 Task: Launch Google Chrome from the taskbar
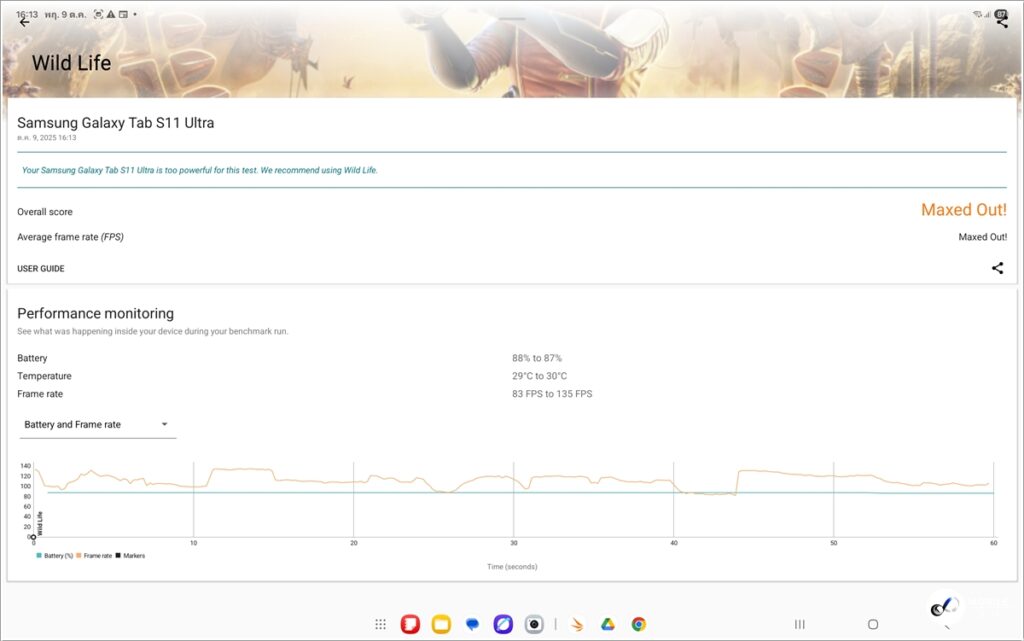click(638, 624)
